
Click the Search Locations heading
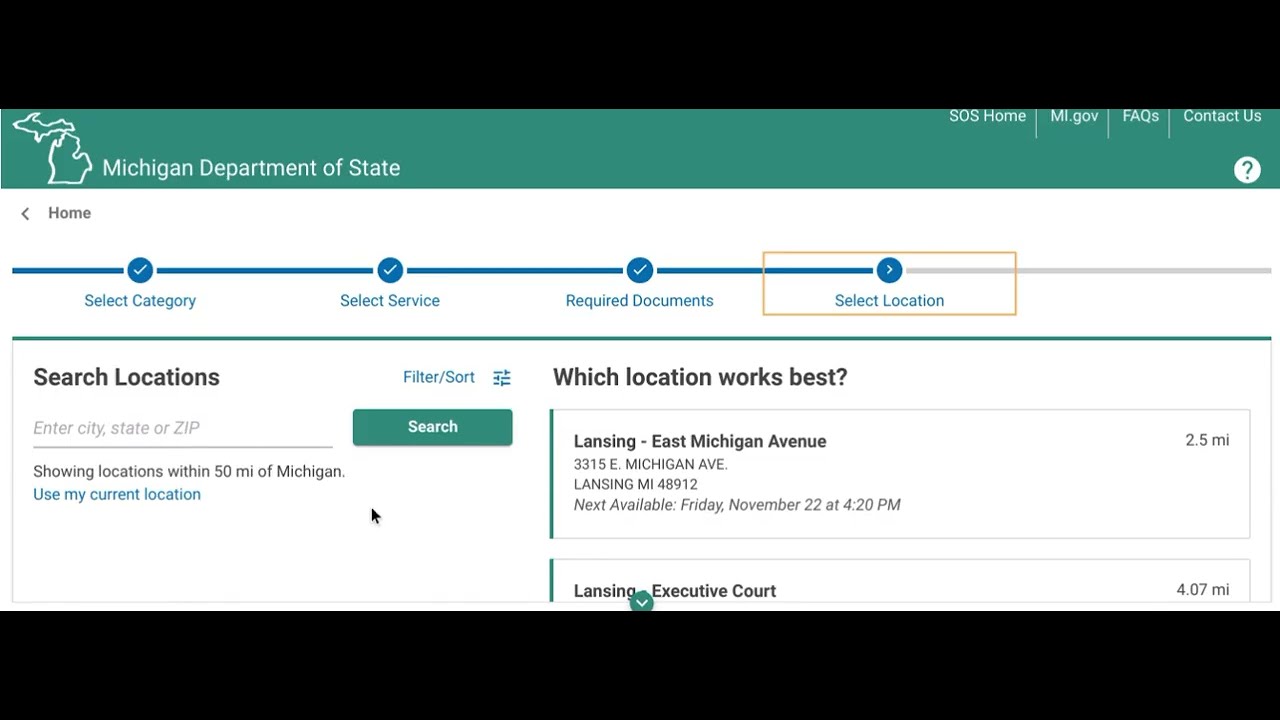[126, 377]
